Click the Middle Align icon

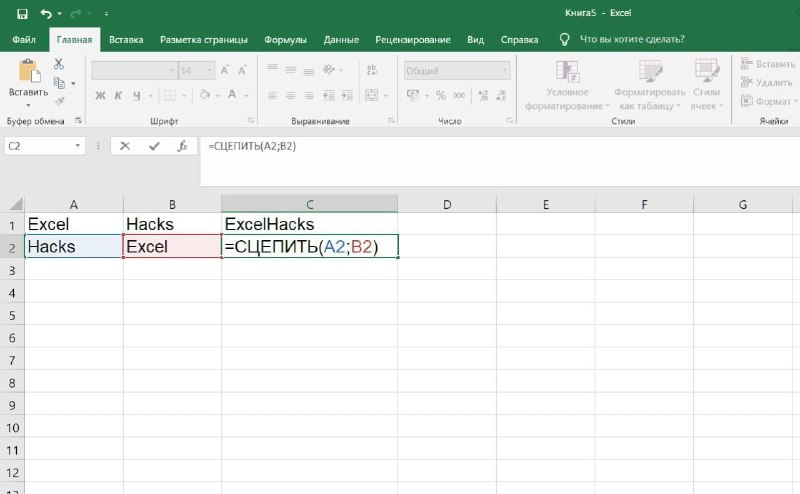pos(291,70)
